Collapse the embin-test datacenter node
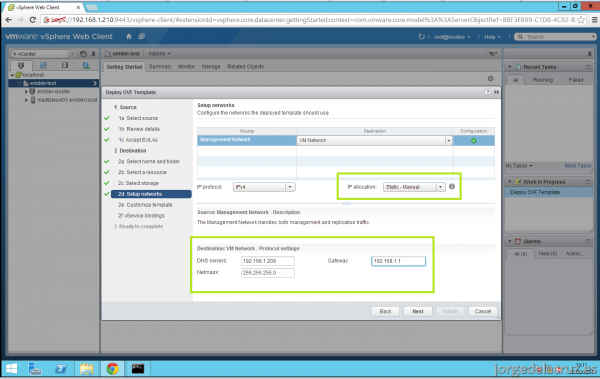Screen dimensions: 600x379 [x=19, y=83]
